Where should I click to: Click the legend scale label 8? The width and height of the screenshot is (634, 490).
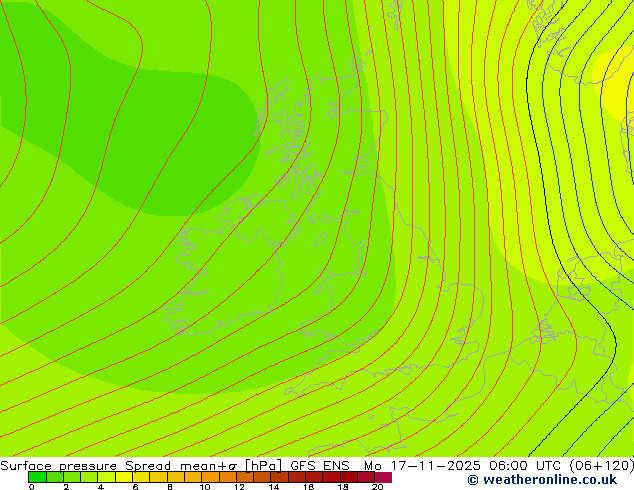point(170,487)
